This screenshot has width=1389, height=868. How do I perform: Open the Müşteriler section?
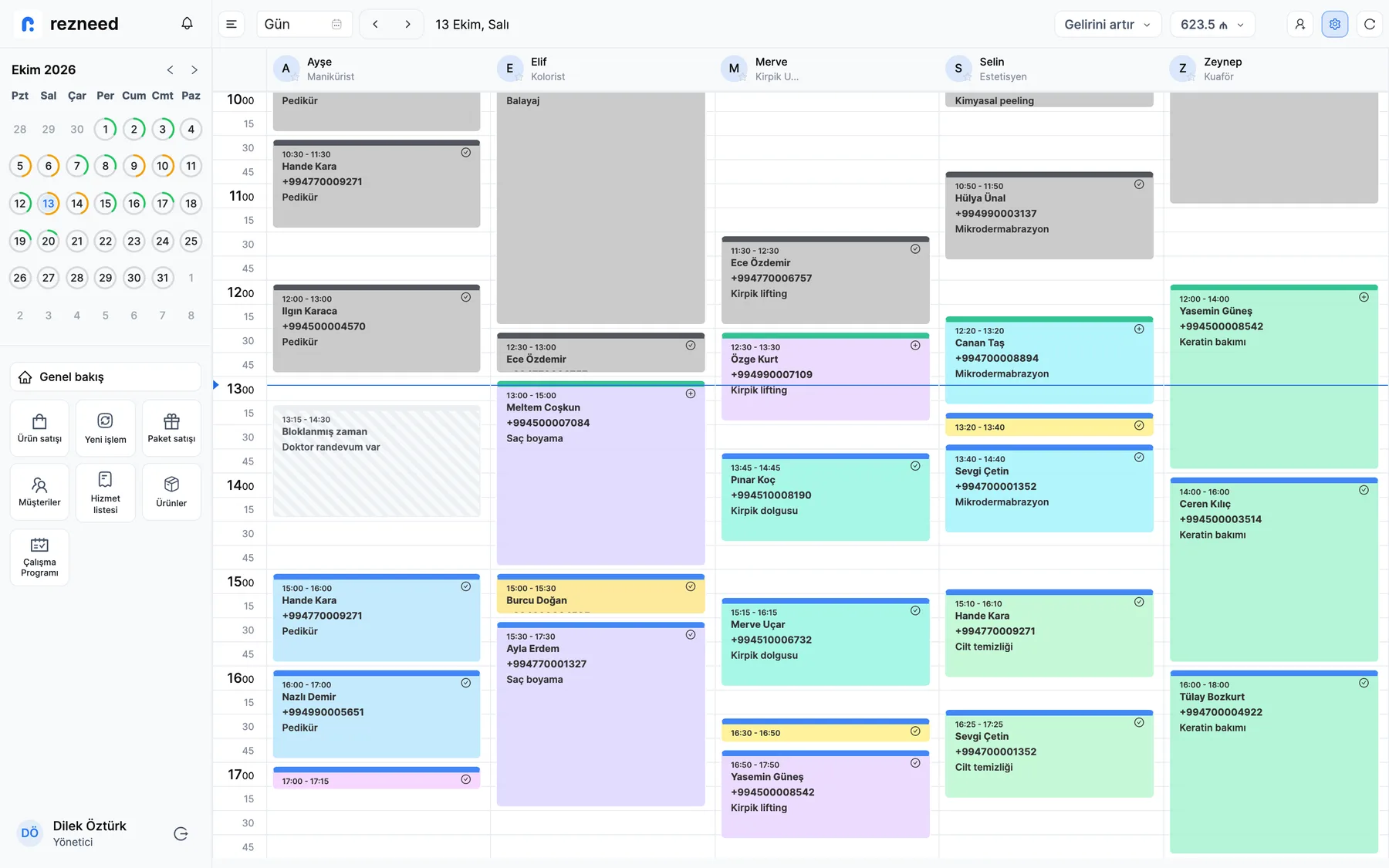pyautogui.click(x=39, y=492)
